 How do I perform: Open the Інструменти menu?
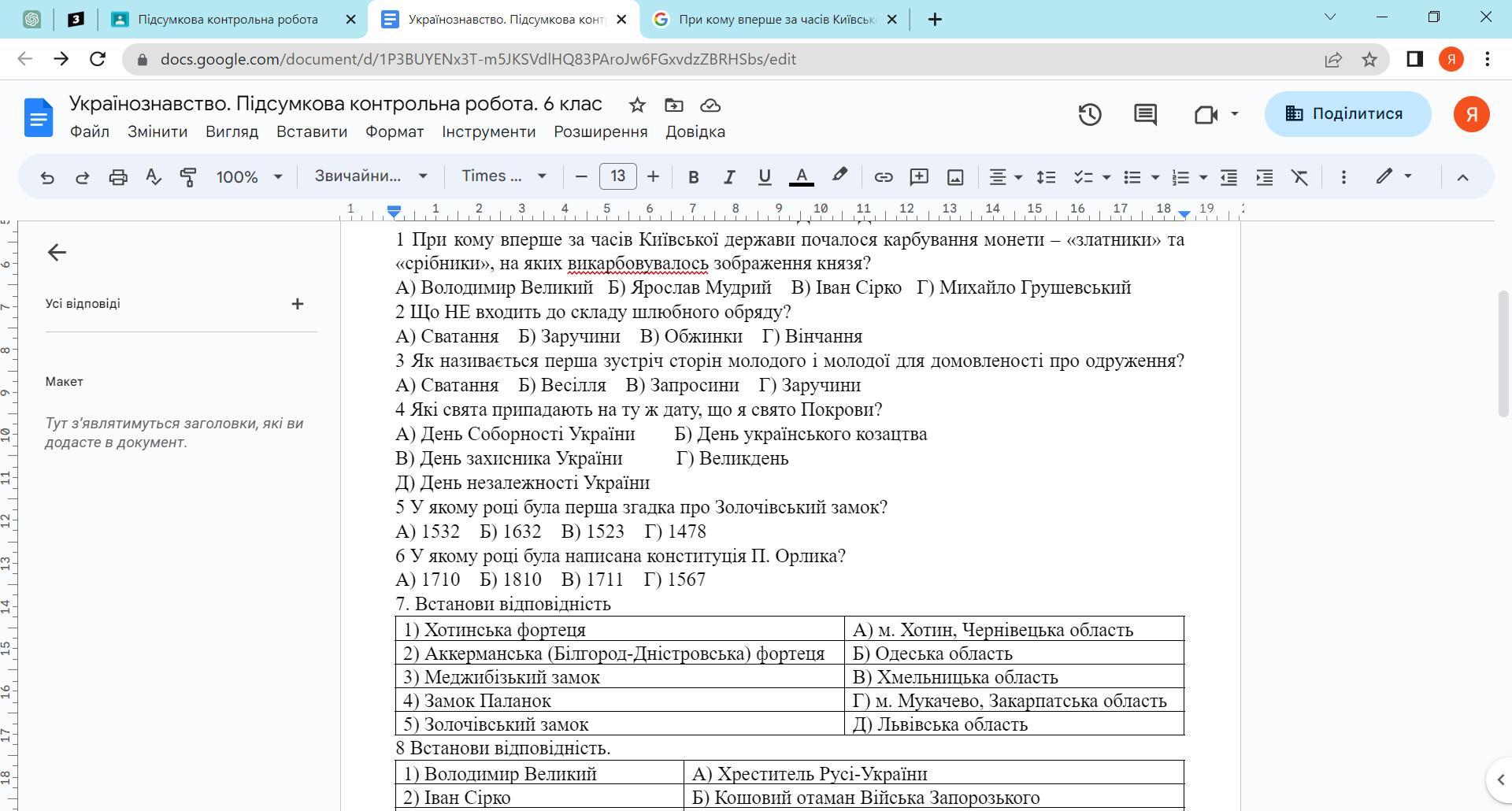(x=488, y=132)
